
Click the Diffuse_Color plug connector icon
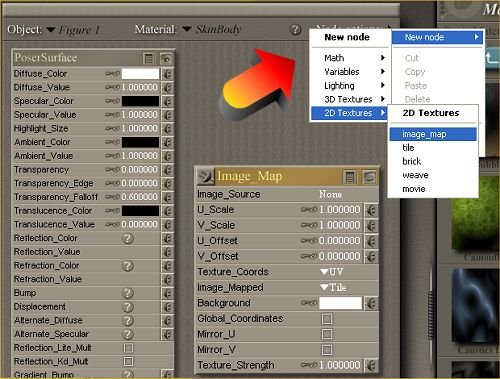click(167, 74)
